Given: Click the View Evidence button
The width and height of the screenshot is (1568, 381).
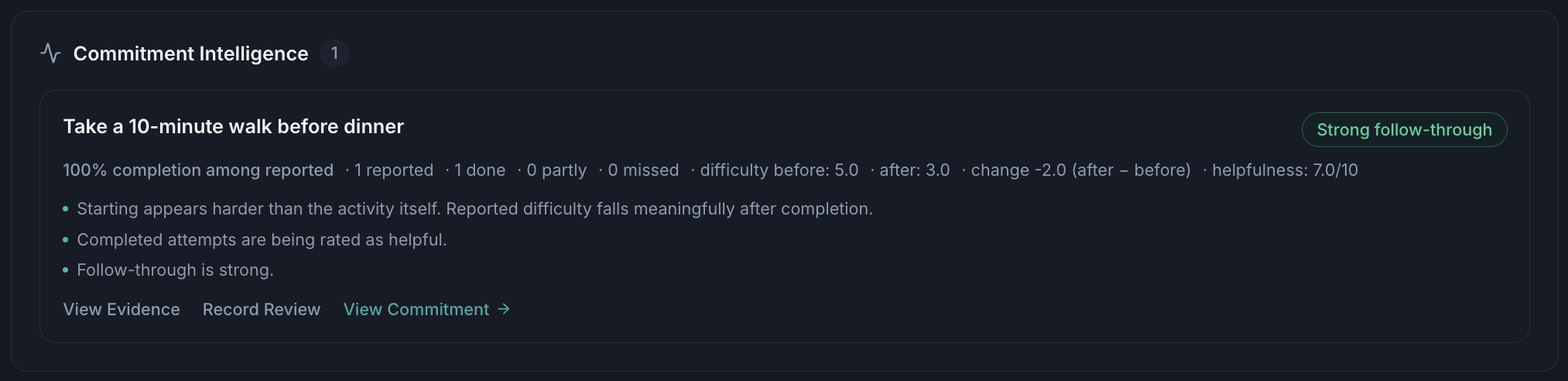Looking at the screenshot, I should pos(122,309).
